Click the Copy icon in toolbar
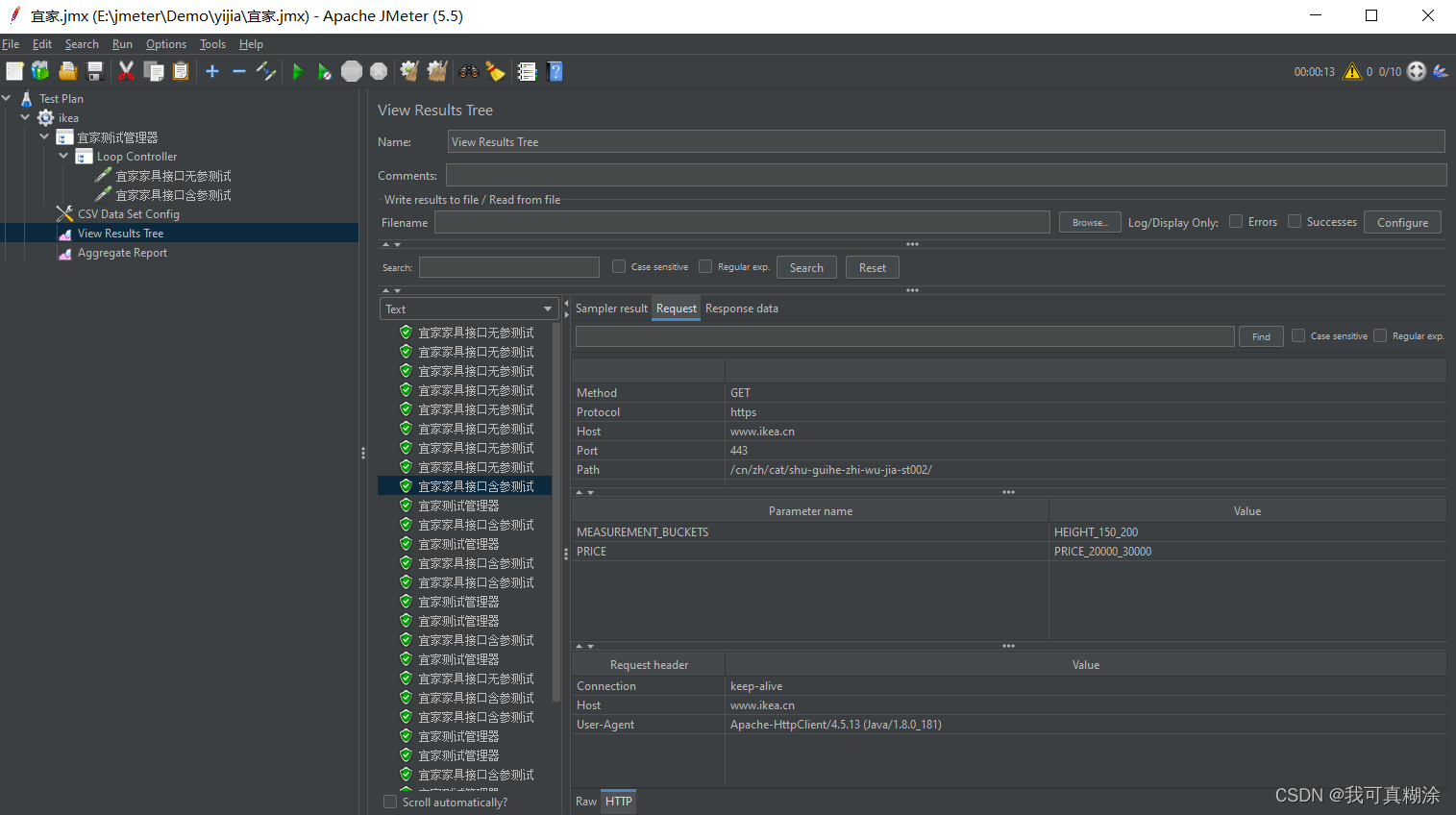Screen dimensions: 1456x815 pyautogui.click(x=154, y=71)
